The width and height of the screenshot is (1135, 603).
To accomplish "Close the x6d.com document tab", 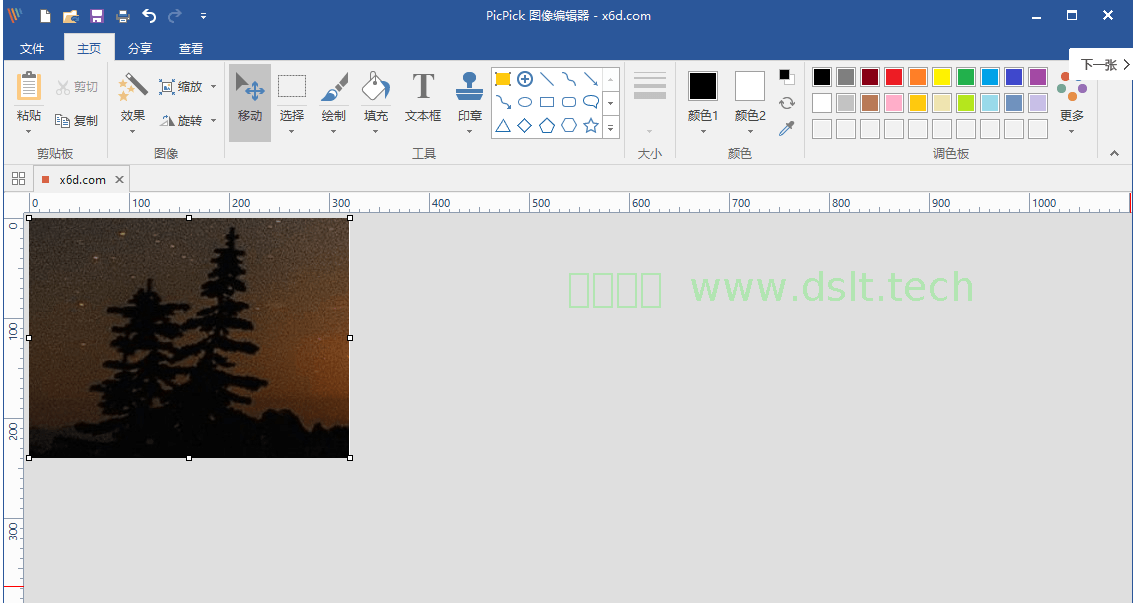I will (x=119, y=180).
